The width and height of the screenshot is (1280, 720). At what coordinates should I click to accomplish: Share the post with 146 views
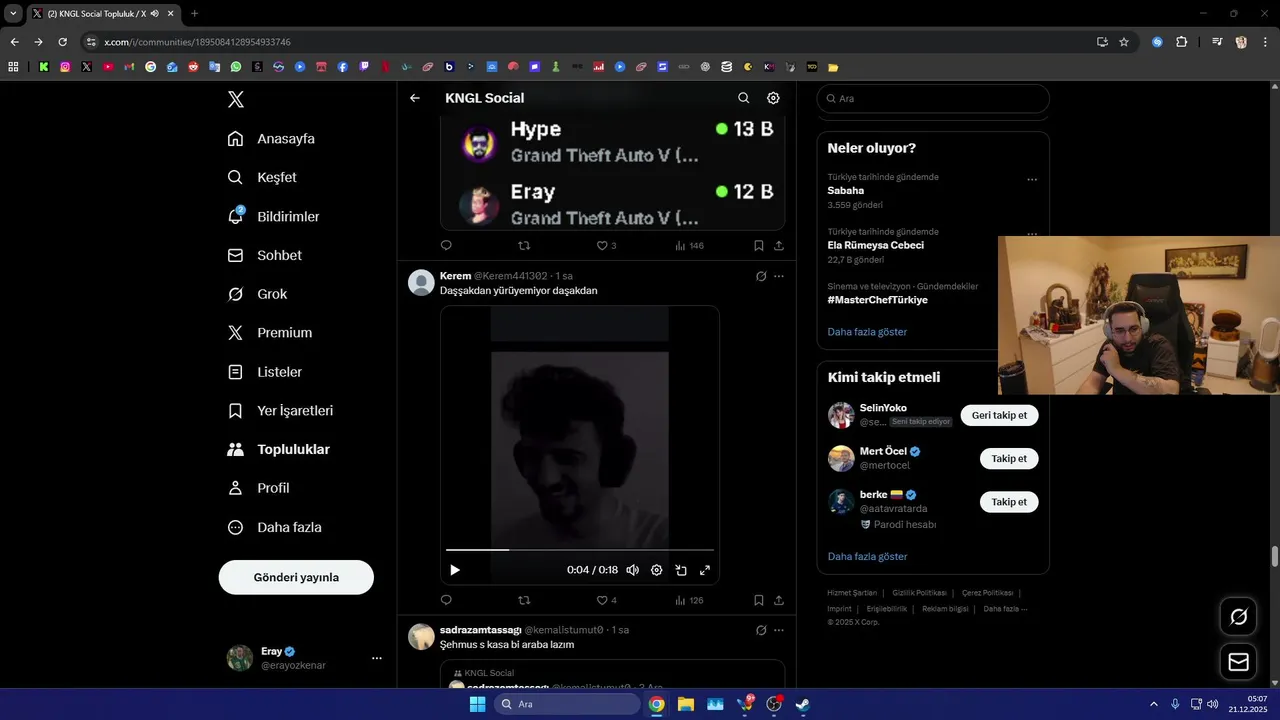coord(779,245)
